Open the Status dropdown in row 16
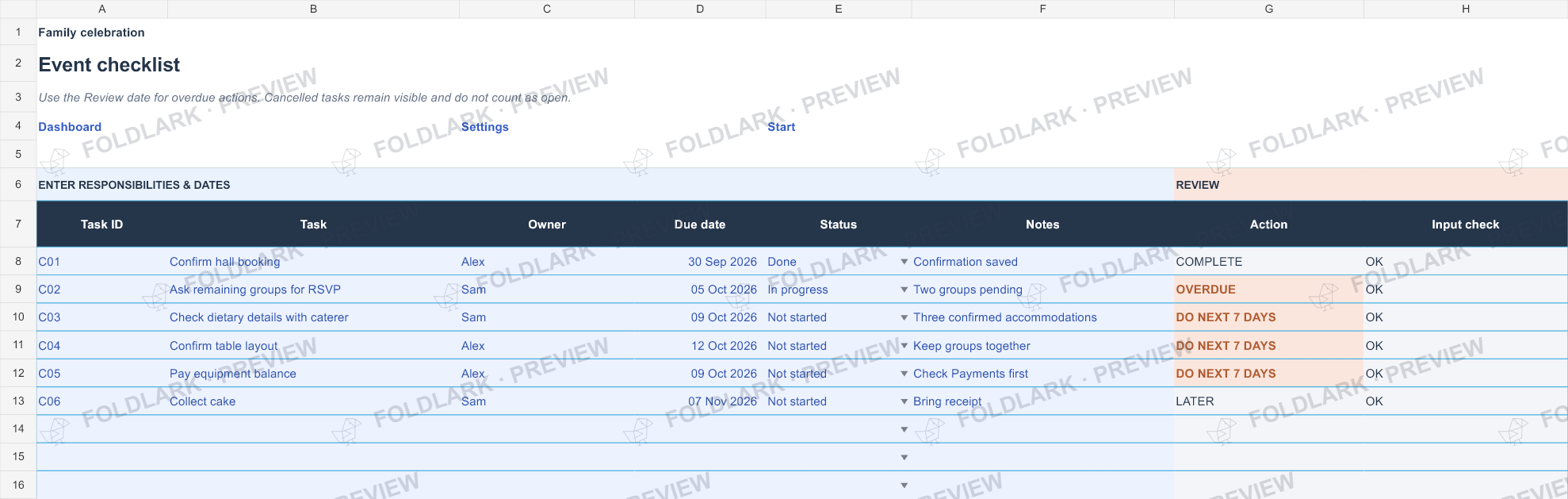This screenshot has width=1568, height=499. 904,485
